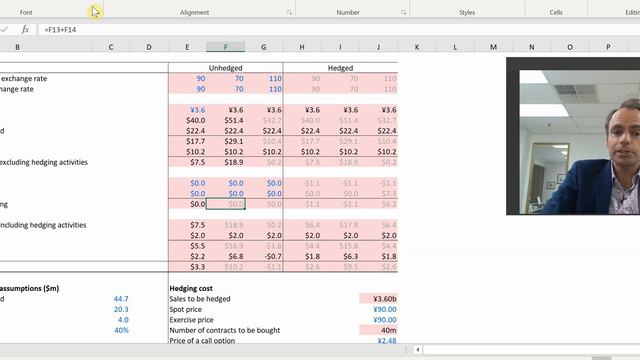Select column K header
The height and width of the screenshot is (360, 640).
[x=417, y=47]
